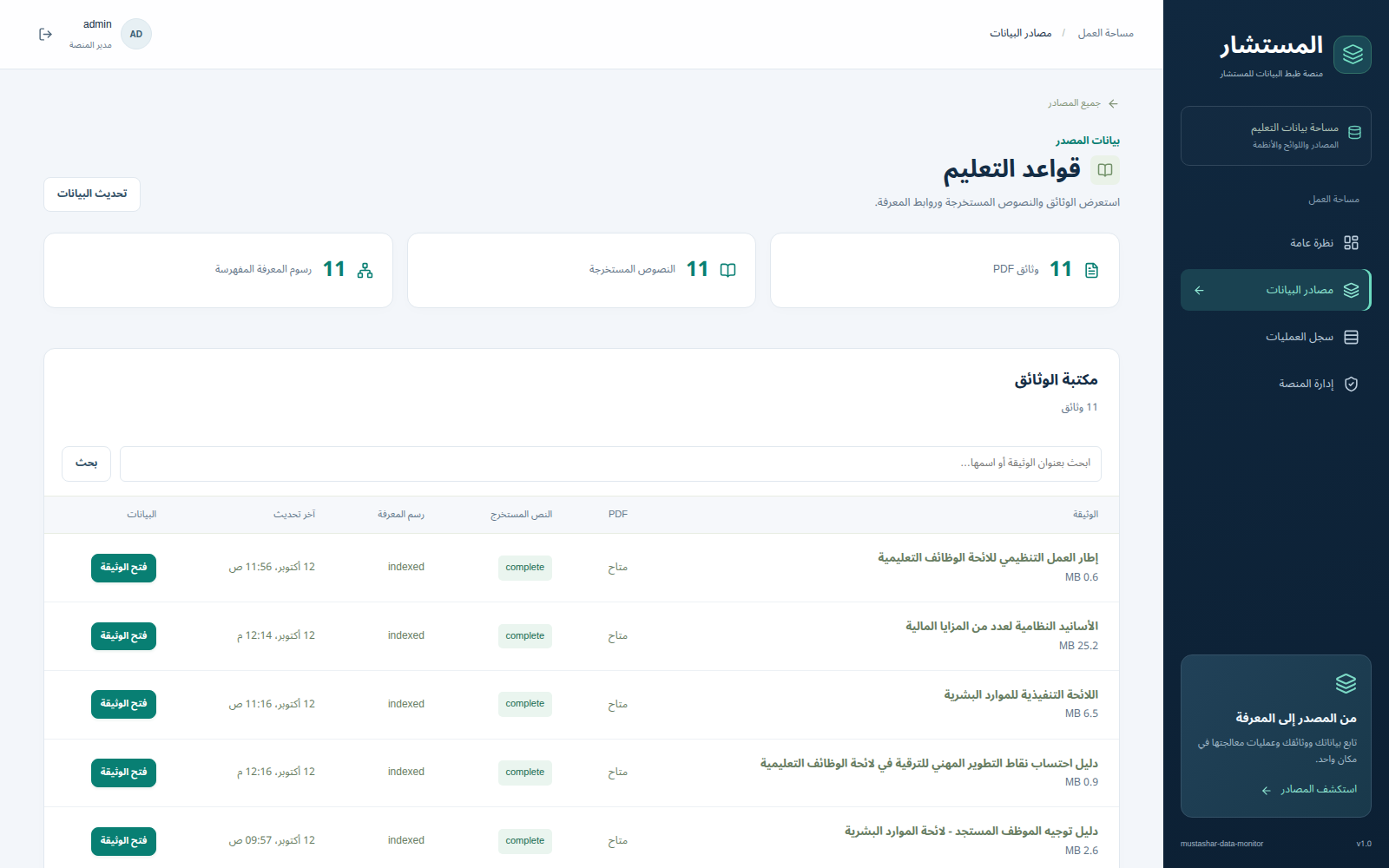Click title إطار العمل التنظيمي للائحة الوظائف التعليمية
Image resolution: width=1389 pixels, height=868 pixels.
988,558
